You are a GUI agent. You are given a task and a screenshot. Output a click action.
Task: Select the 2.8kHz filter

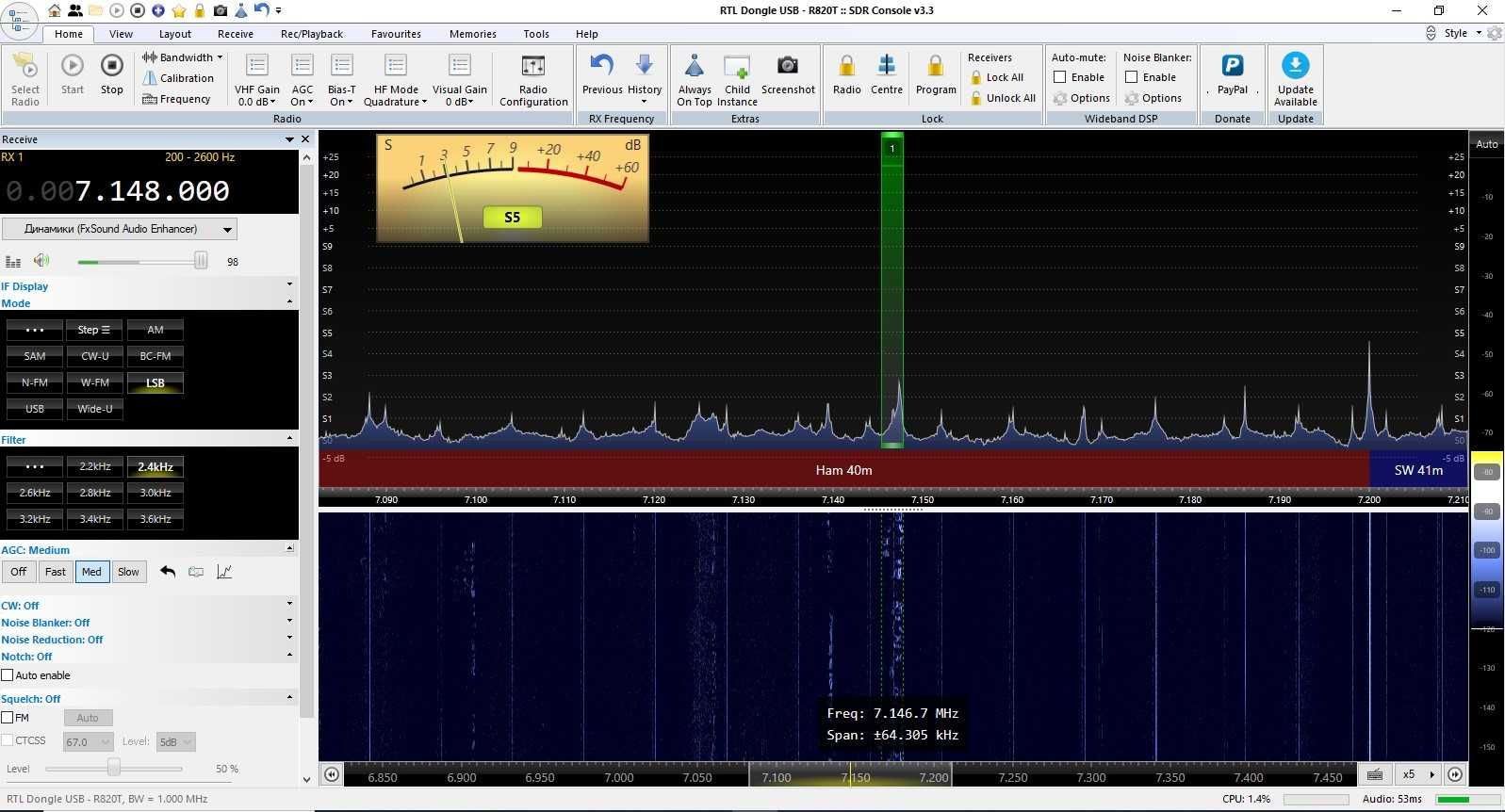pyautogui.click(x=95, y=493)
